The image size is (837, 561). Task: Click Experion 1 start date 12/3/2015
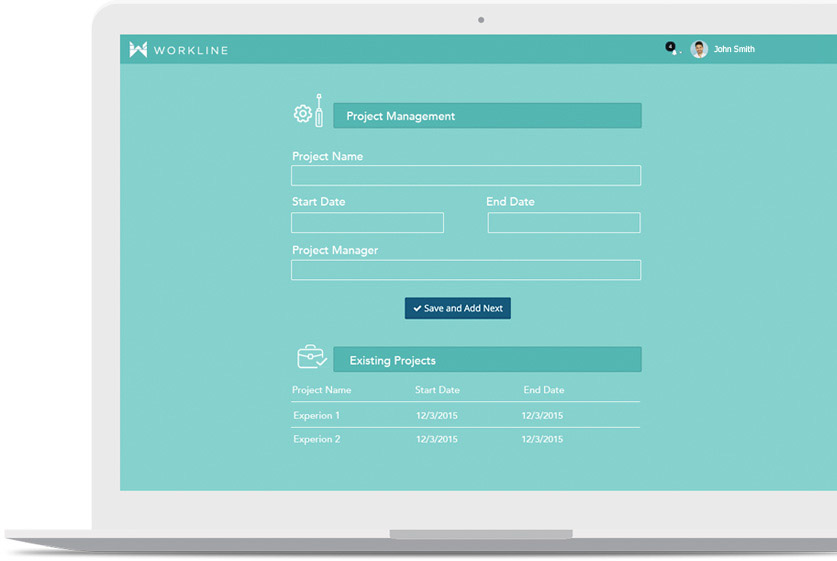437,415
